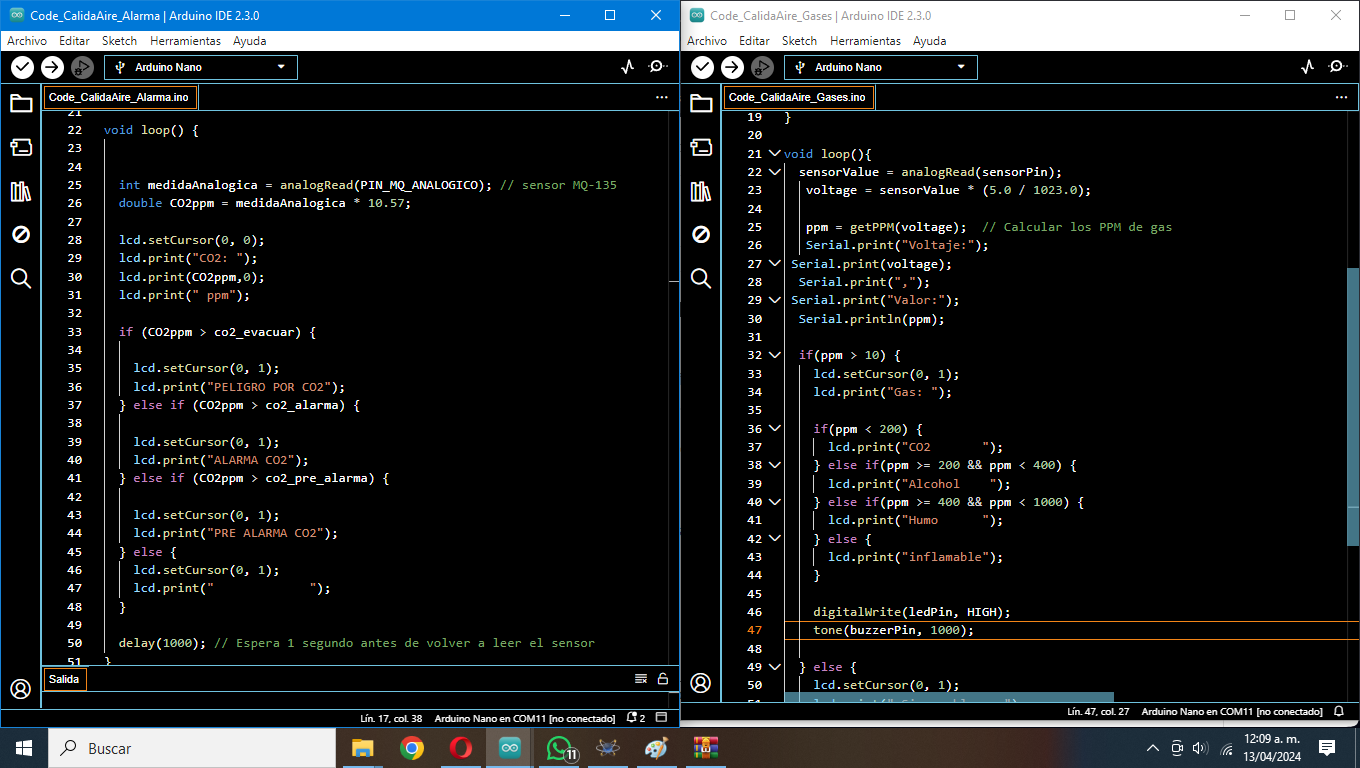Click board status in Gases status bar
The image size is (1360, 768).
click(1232, 712)
